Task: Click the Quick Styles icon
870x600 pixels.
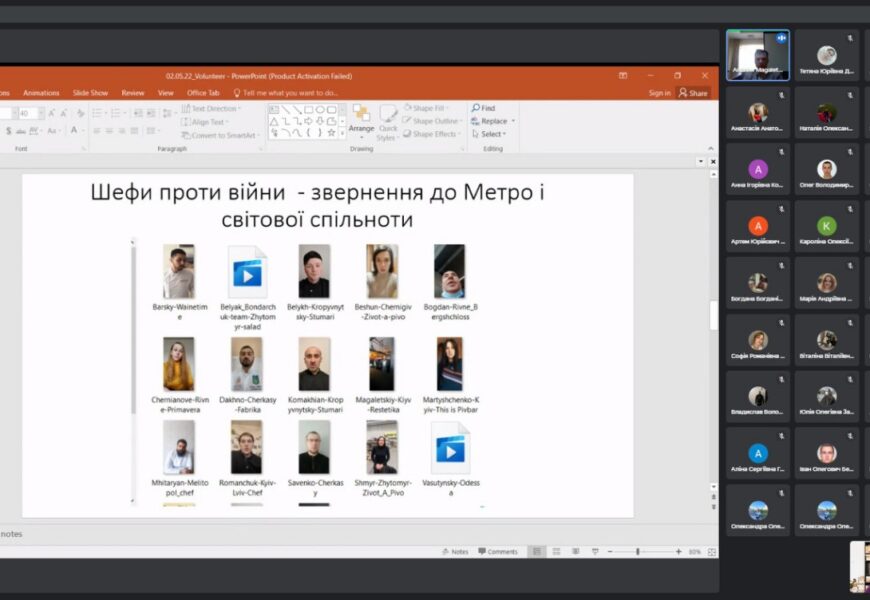Action: tap(387, 122)
